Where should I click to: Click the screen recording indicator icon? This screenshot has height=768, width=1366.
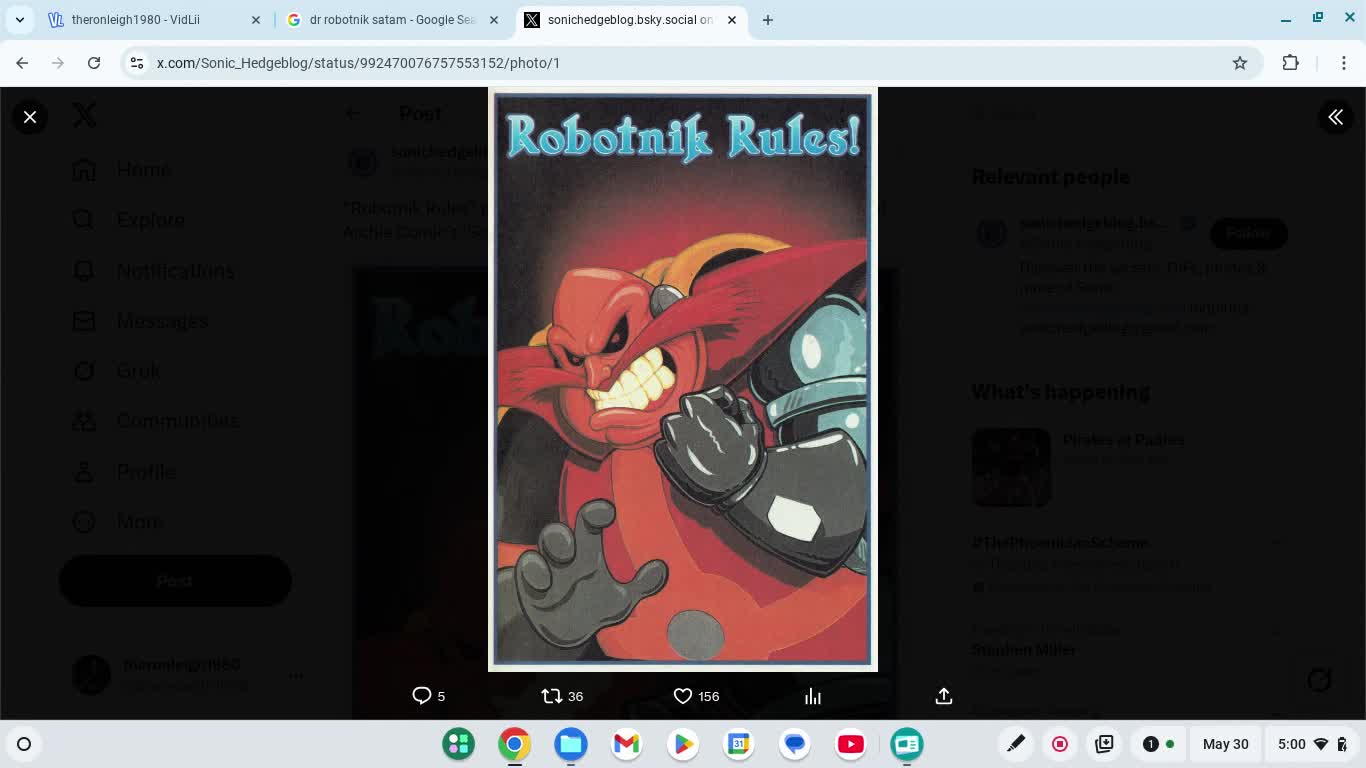pyautogui.click(x=1060, y=744)
